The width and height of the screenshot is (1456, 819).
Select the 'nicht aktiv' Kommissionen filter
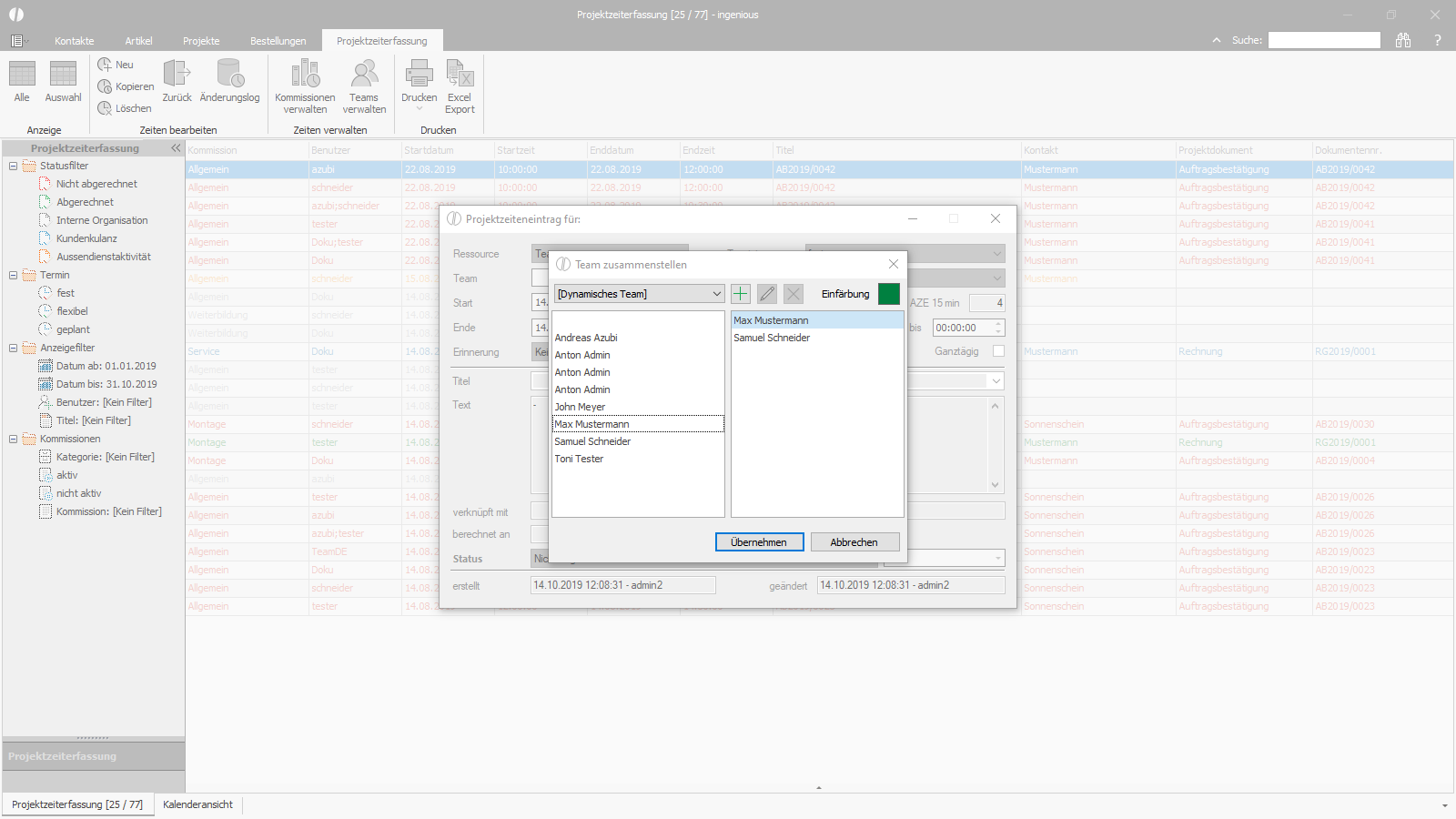pos(78,493)
